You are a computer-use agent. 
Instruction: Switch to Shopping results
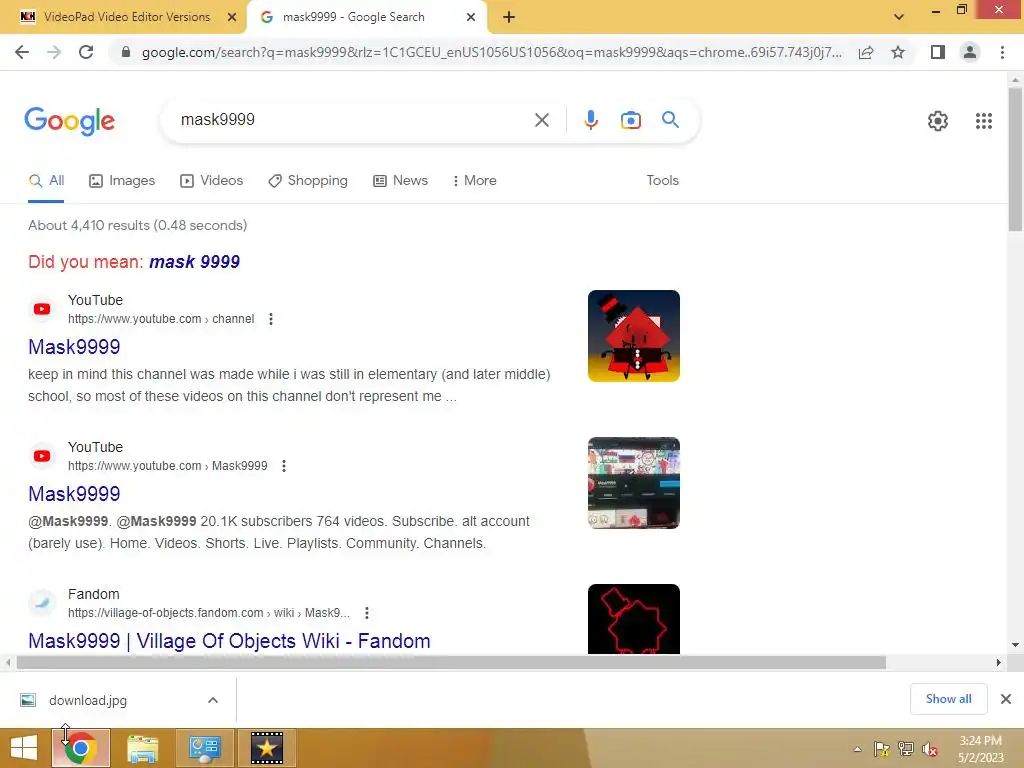pyautogui.click(x=308, y=180)
